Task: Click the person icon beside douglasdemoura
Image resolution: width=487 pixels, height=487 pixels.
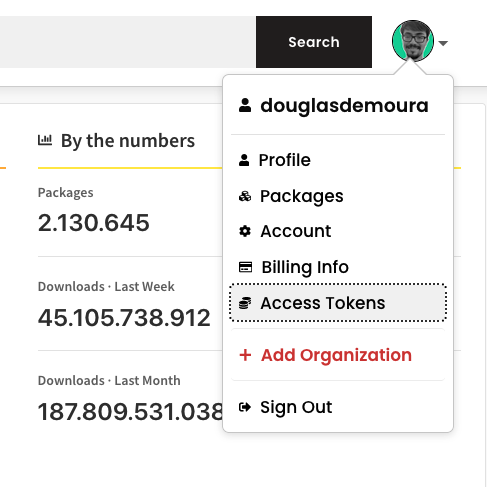Action: point(245,105)
